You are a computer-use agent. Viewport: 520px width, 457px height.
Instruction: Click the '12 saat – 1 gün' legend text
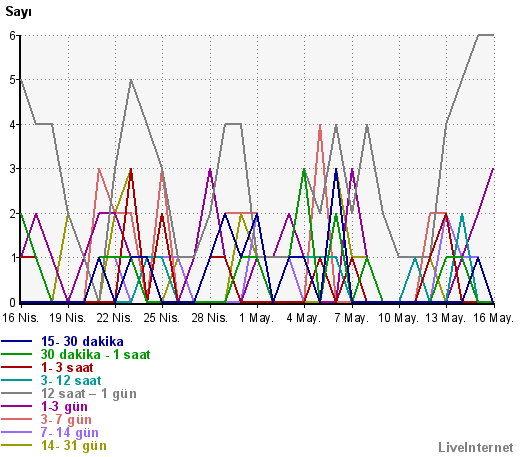[x=89, y=394]
